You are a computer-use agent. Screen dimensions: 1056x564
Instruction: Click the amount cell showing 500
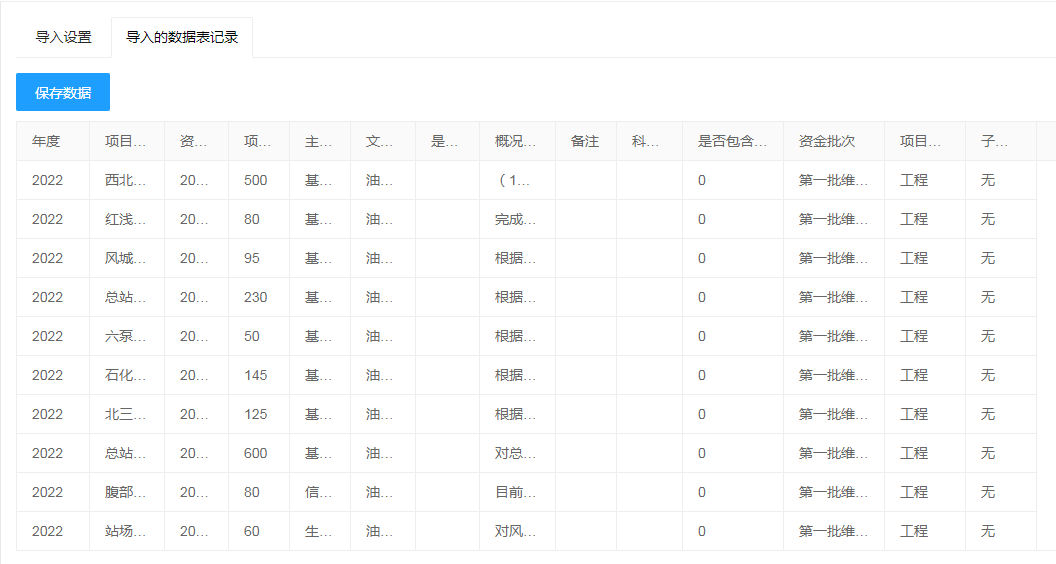tap(259, 181)
